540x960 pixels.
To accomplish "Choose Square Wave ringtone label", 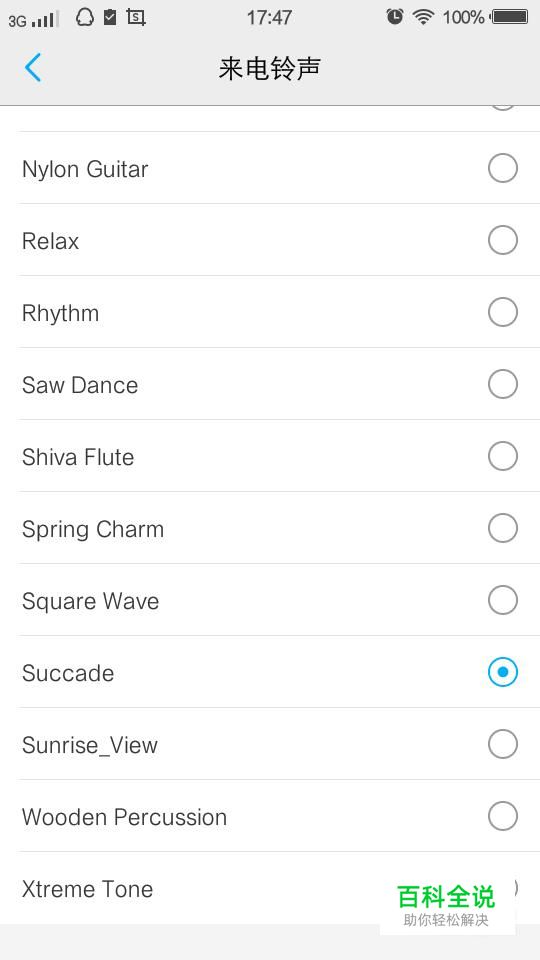I will coord(91,601).
